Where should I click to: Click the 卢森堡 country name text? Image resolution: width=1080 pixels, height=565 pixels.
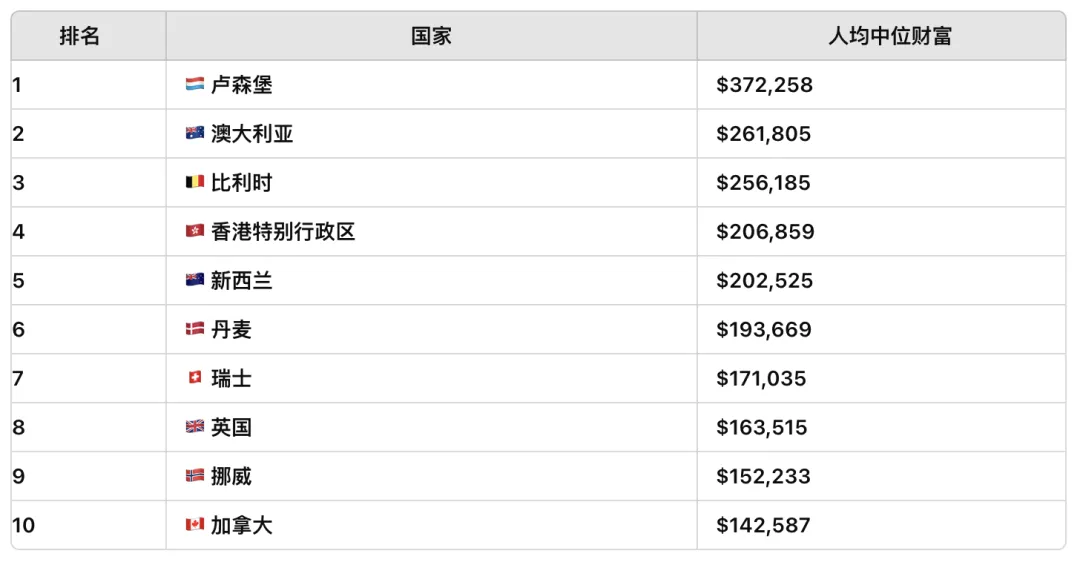[x=242, y=85]
